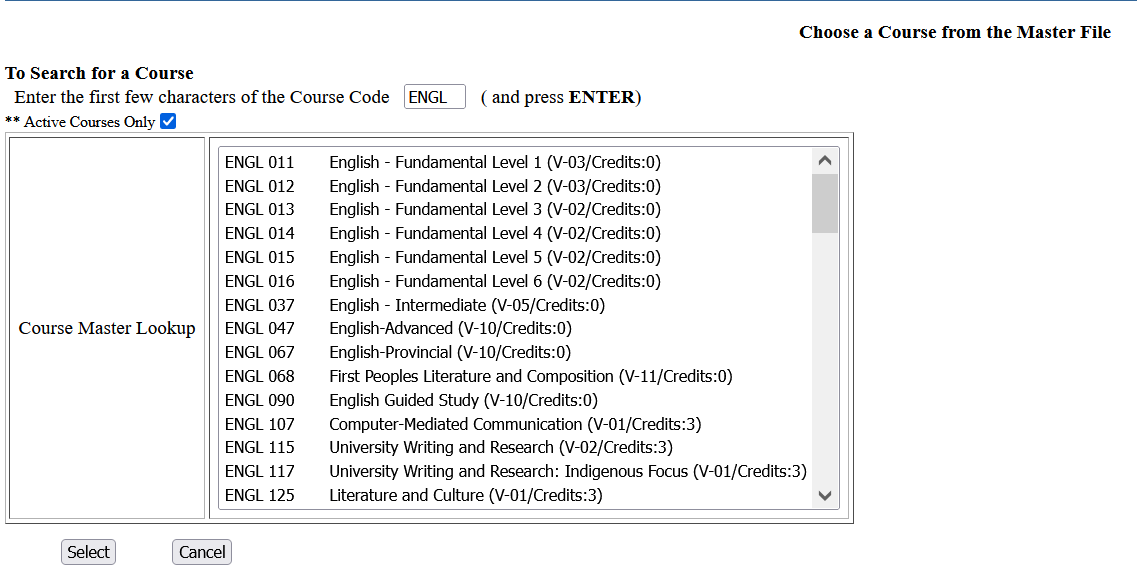The image size is (1137, 585).
Task: Uncheck the Active Courses Only checkbox
Action: 168,121
